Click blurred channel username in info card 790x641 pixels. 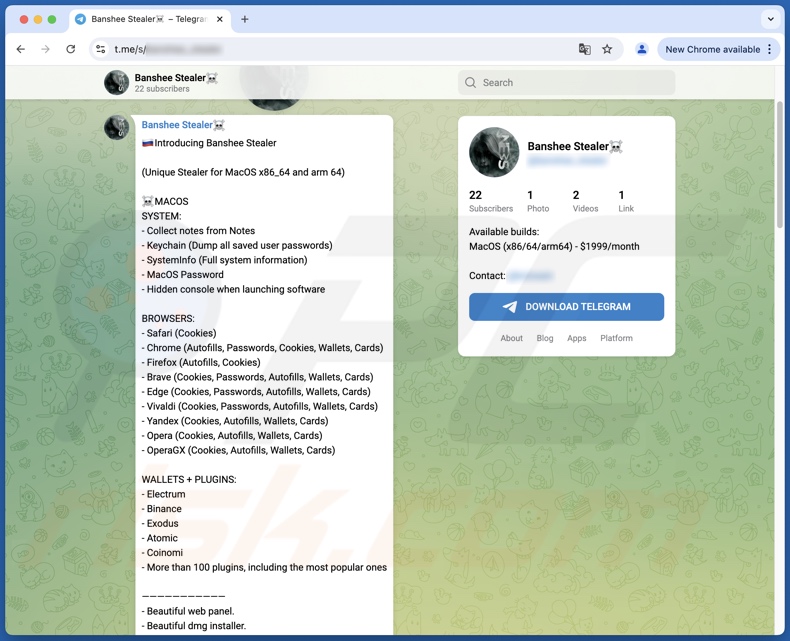click(567, 161)
